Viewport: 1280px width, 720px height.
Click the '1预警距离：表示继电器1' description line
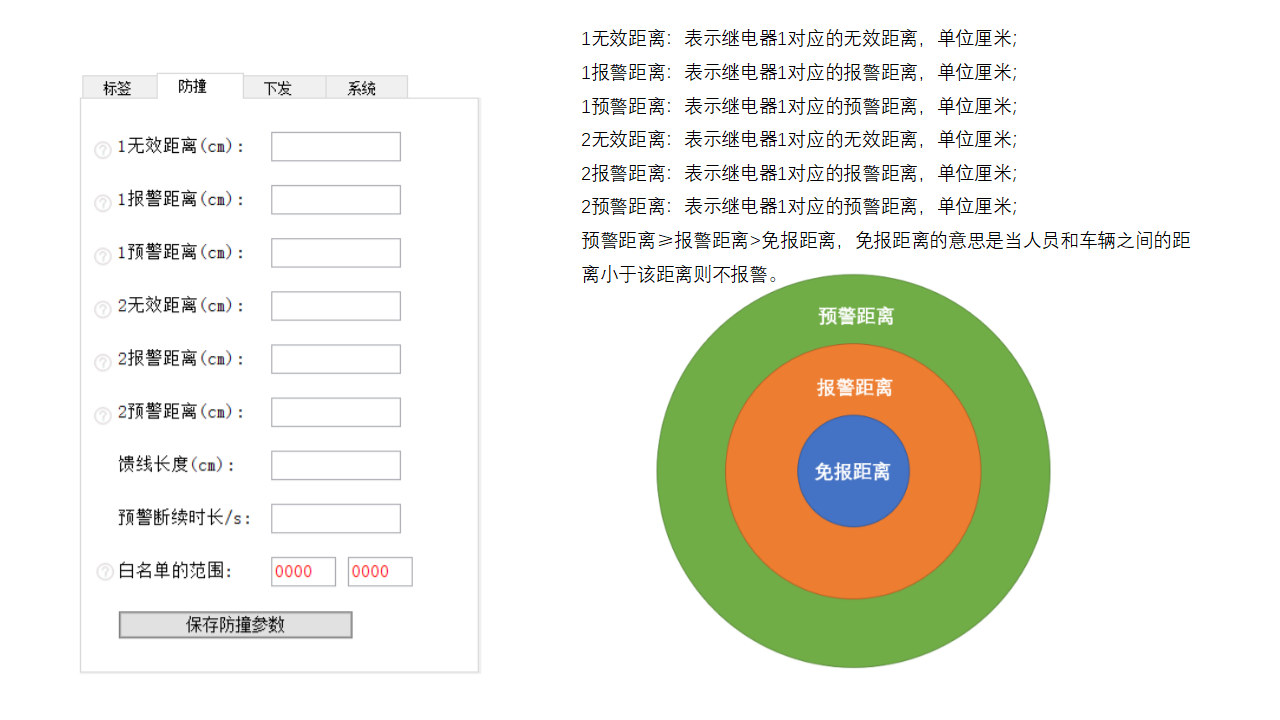tap(799, 106)
